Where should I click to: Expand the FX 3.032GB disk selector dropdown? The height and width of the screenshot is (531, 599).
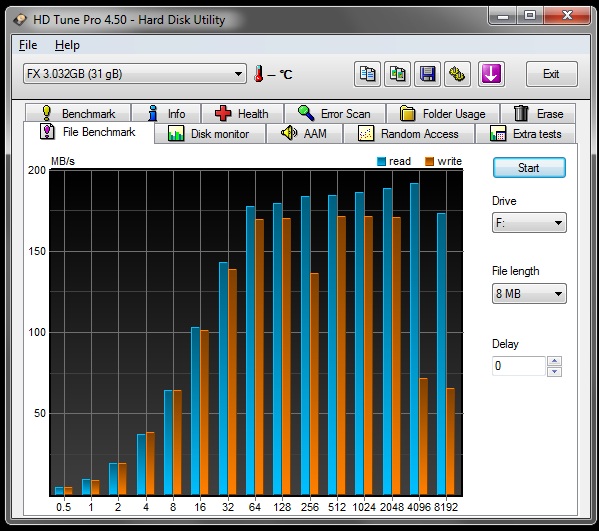134,74
